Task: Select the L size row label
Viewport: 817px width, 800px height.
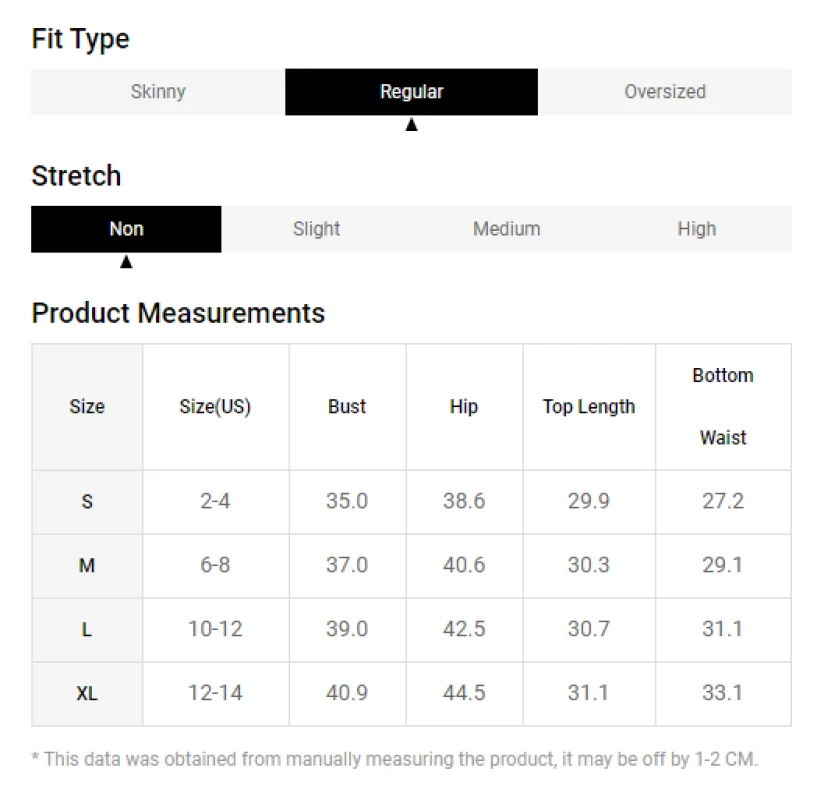Action: [x=87, y=630]
